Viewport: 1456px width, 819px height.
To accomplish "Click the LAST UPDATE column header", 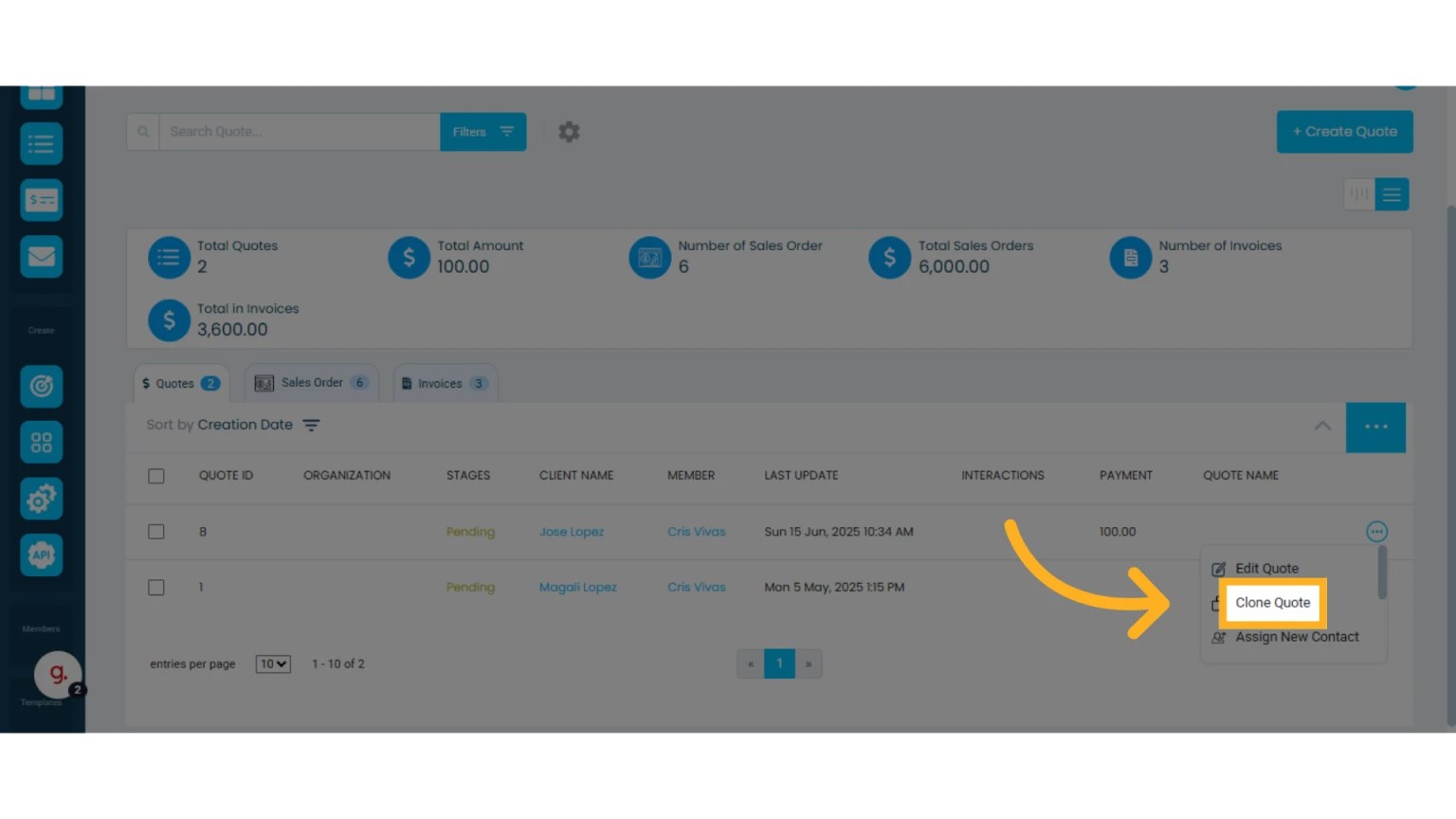I will tap(801, 476).
